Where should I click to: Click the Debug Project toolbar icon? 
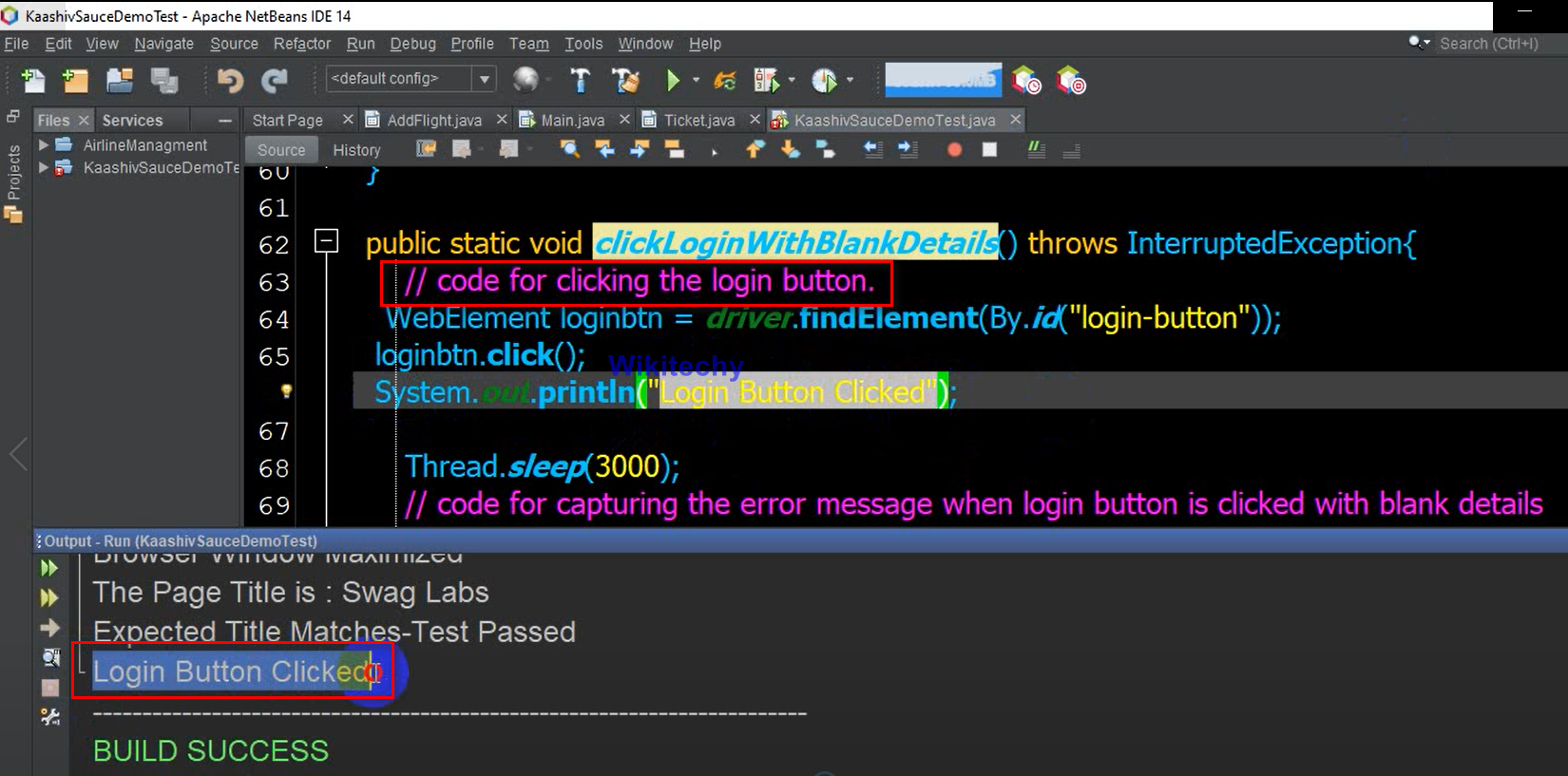point(766,82)
